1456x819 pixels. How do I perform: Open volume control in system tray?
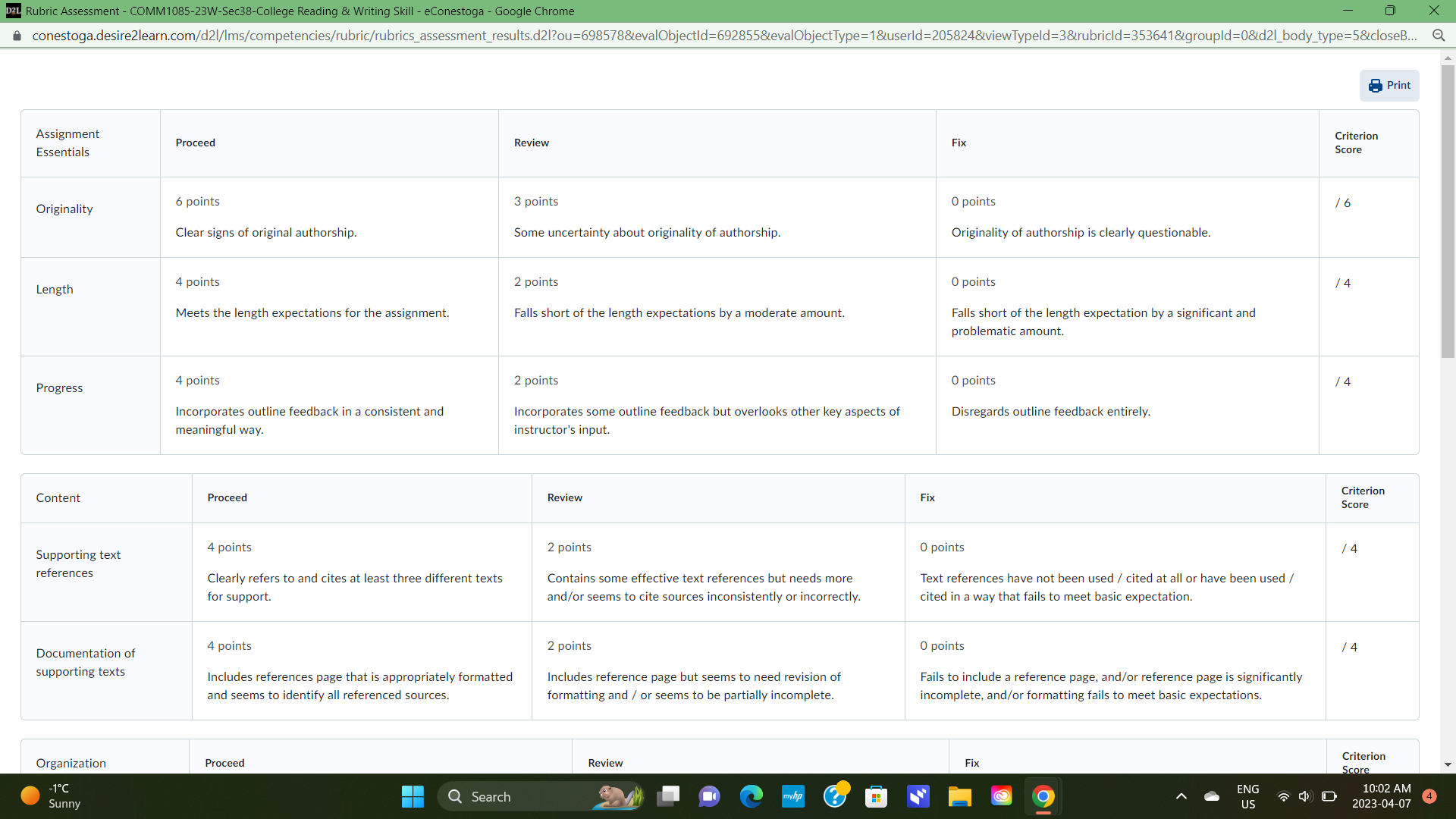pyautogui.click(x=1304, y=796)
